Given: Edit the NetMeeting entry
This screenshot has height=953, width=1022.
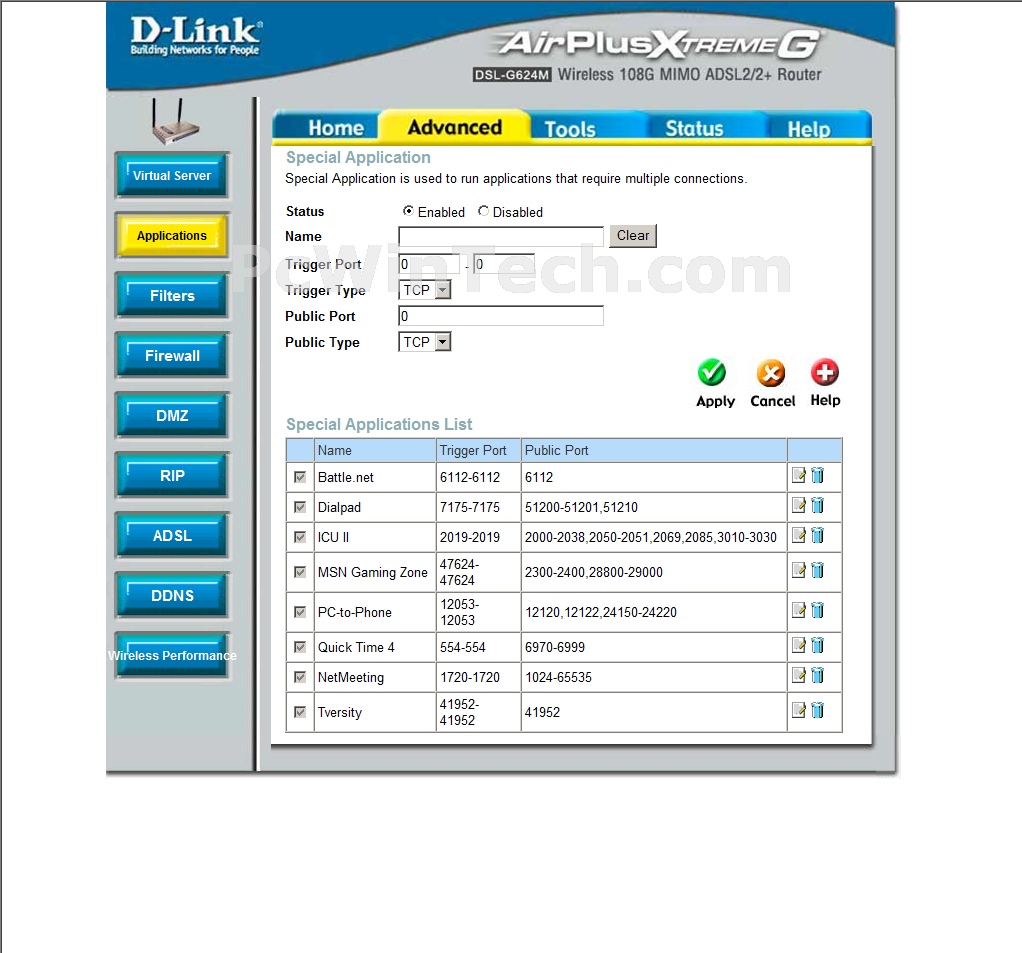Looking at the screenshot, I should (x=798, y=675).
